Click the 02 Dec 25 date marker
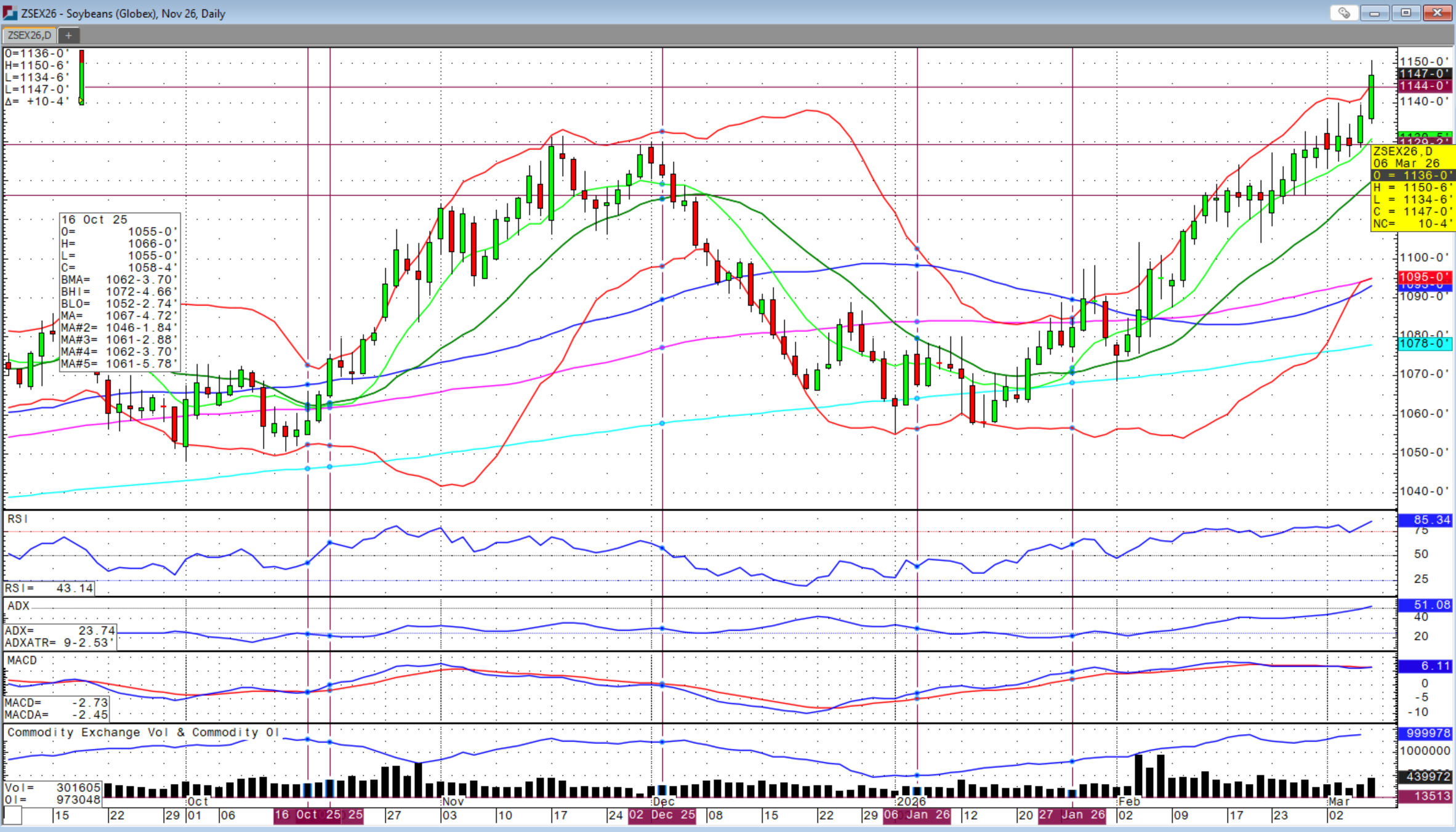Viewport: 1456px width, 832px height. point(662,815)
